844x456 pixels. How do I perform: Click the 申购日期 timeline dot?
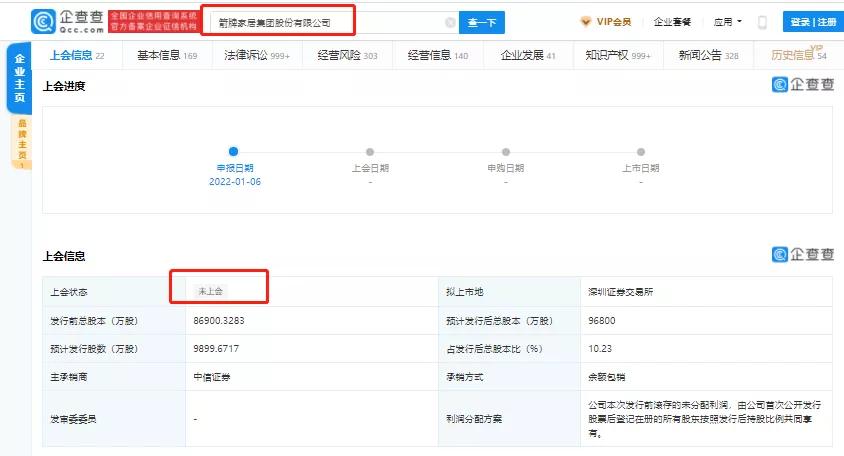[505, 152]
